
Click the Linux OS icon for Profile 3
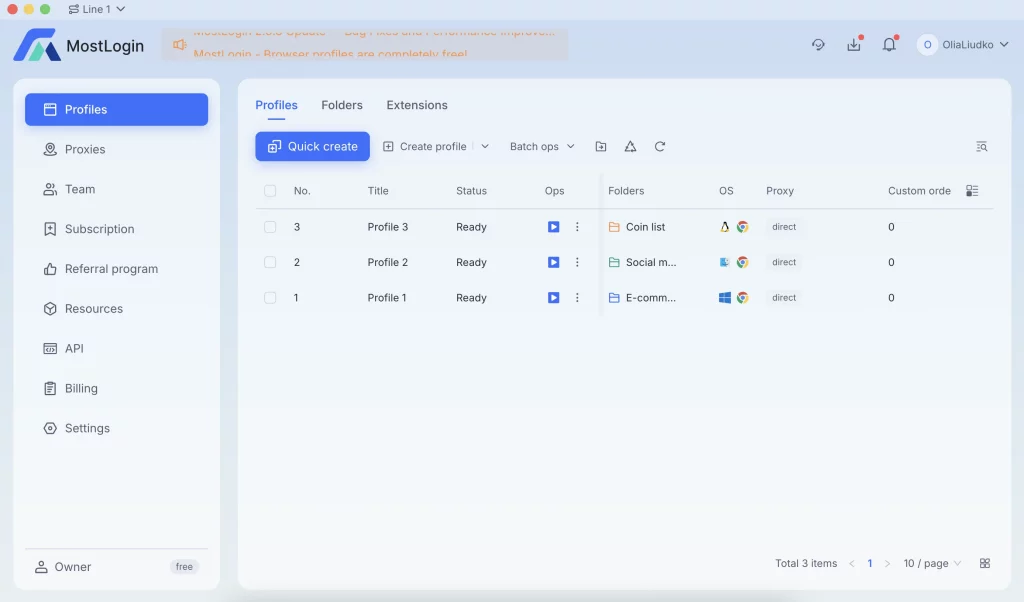pyautogui.click(x=724, y=227)
